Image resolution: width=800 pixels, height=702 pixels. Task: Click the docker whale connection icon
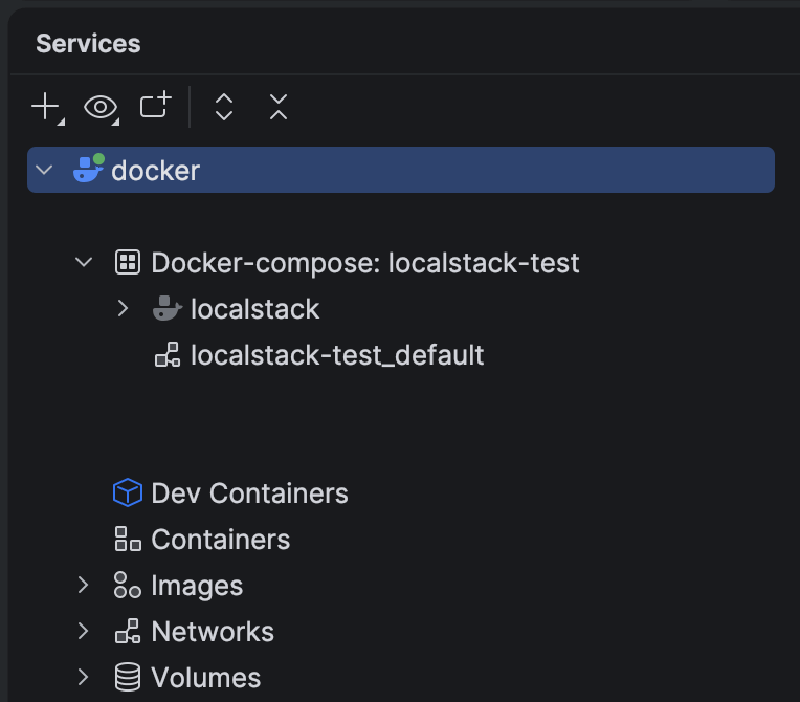tap(88, 169)
